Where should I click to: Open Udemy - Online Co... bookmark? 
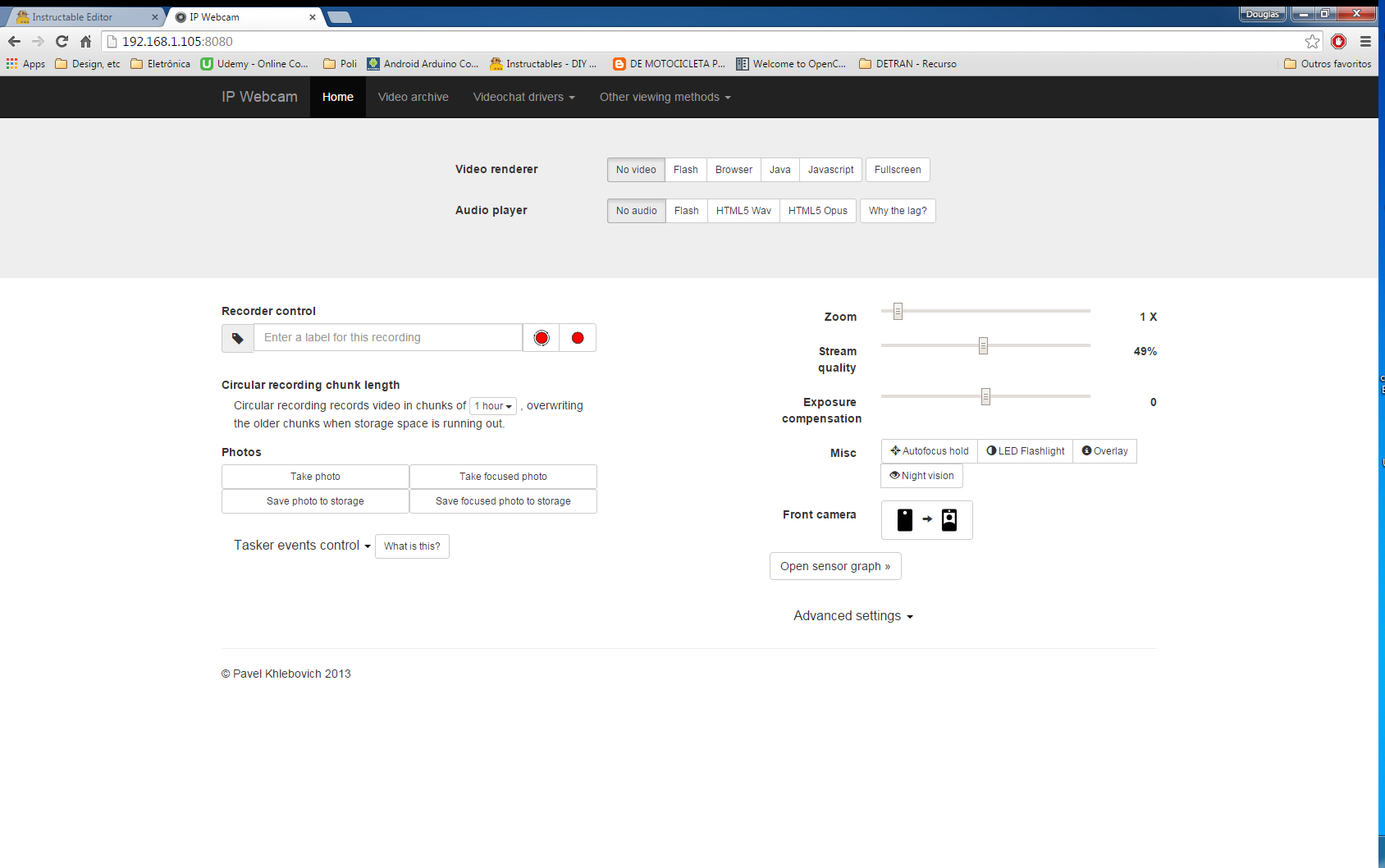(254, 63)
